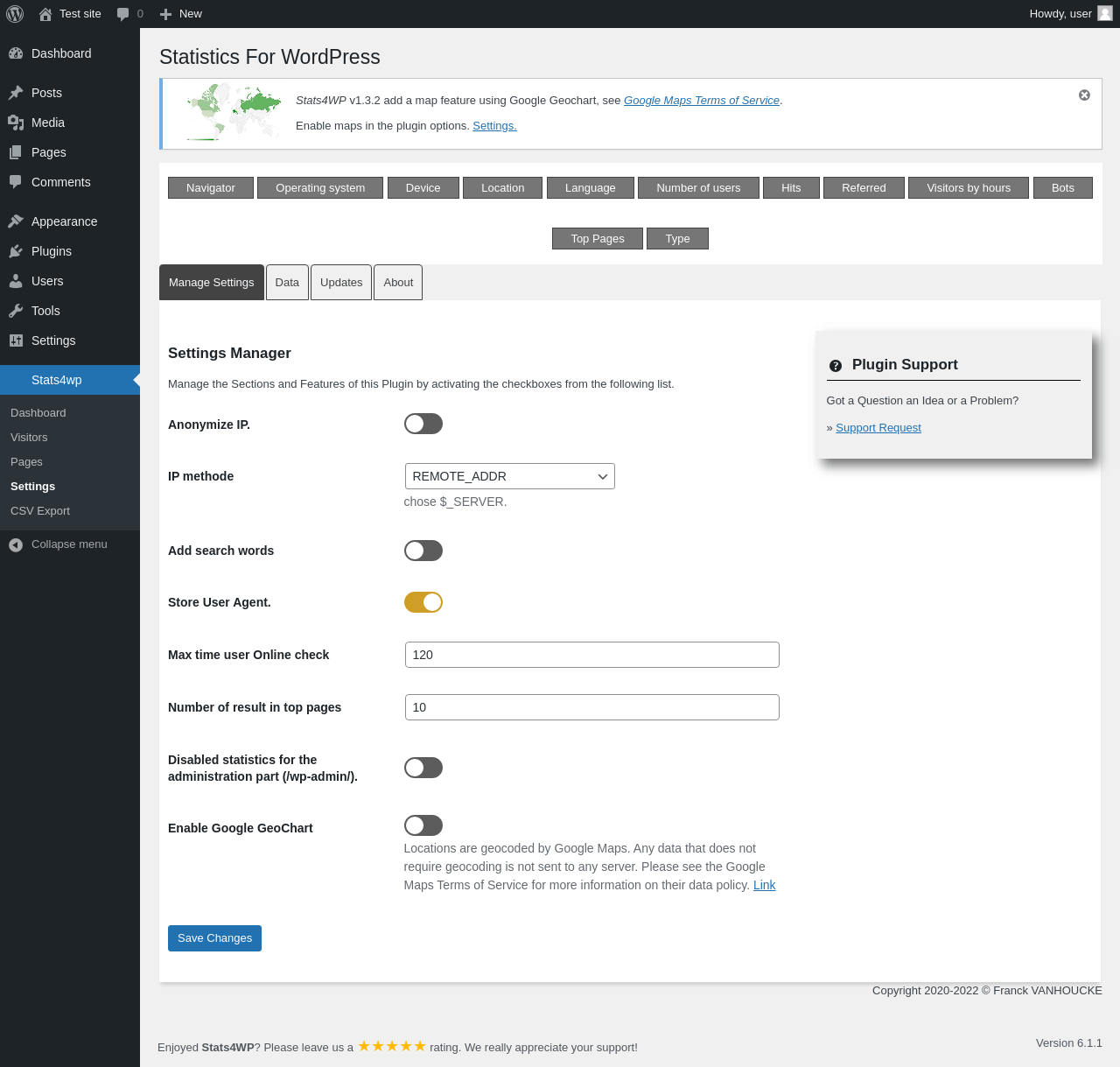This screenshot has width=1120, height=1067.
Task: Expand the New content menu in admin bar
Action: [x=181, y=14]
